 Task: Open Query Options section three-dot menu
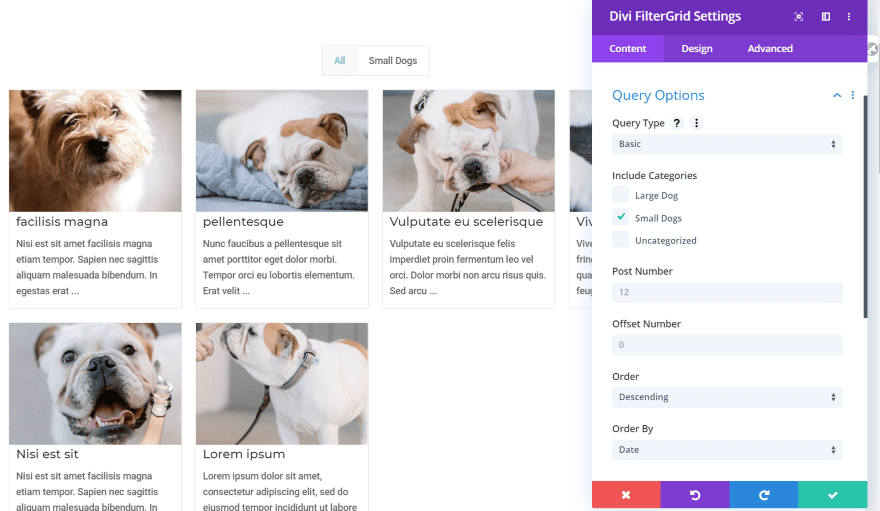[852, 95]
